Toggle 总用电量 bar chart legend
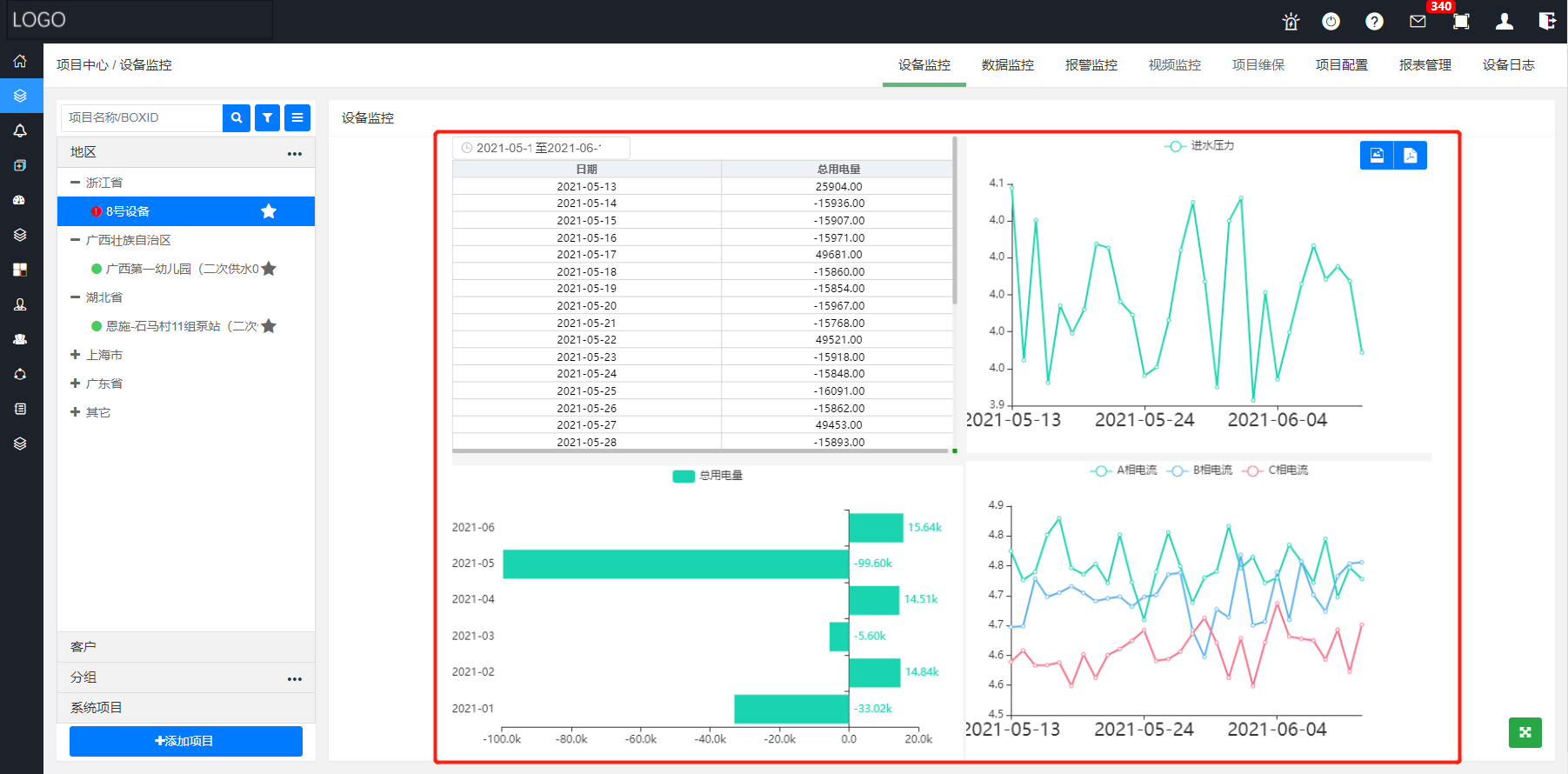Screen dimensions: 1568x774 point(707,476)
